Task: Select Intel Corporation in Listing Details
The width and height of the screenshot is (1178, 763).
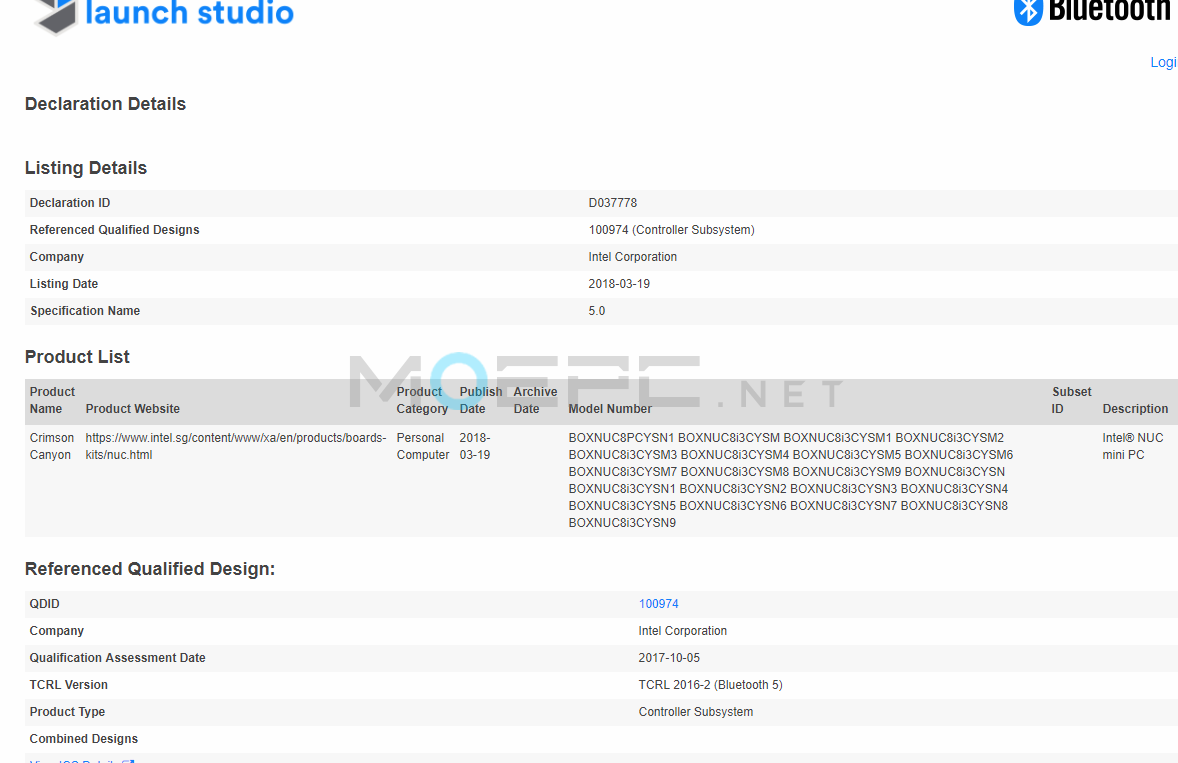Action: [x=633, y=257]
